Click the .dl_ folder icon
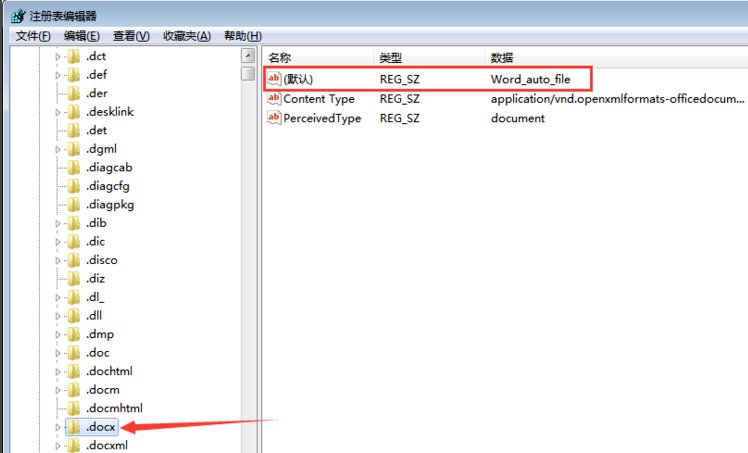The height and width of the screenshot is (453, 748). 73,298
